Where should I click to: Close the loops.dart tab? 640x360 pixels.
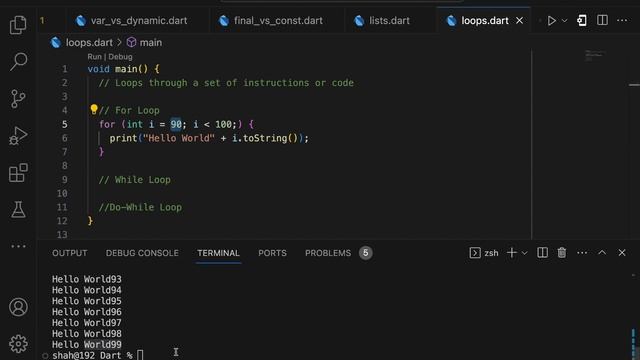tap(519, 20)
